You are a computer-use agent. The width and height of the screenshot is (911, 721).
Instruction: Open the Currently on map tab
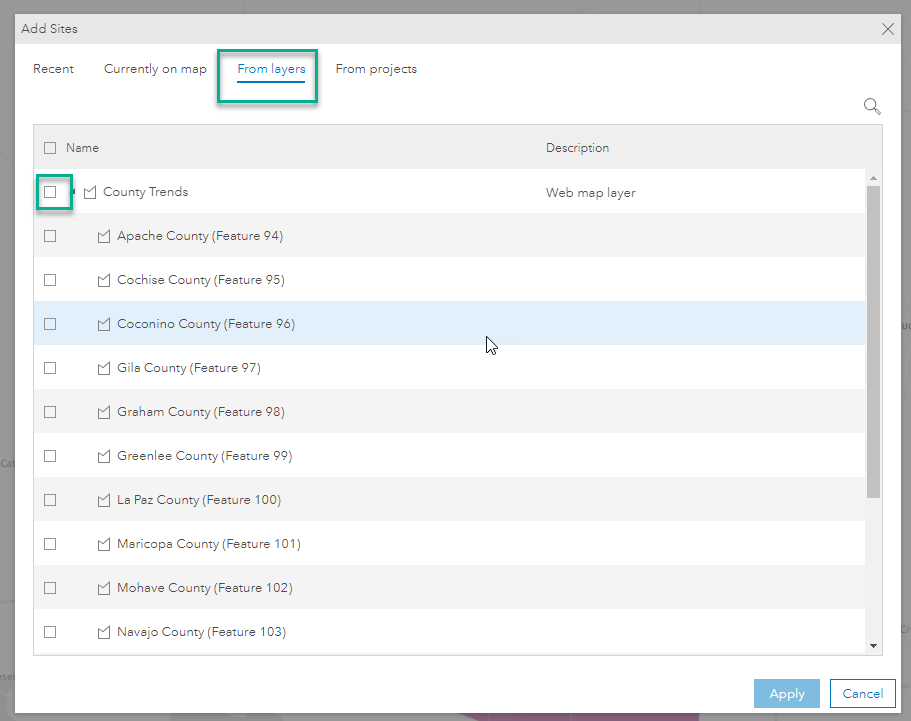[155, 69]
